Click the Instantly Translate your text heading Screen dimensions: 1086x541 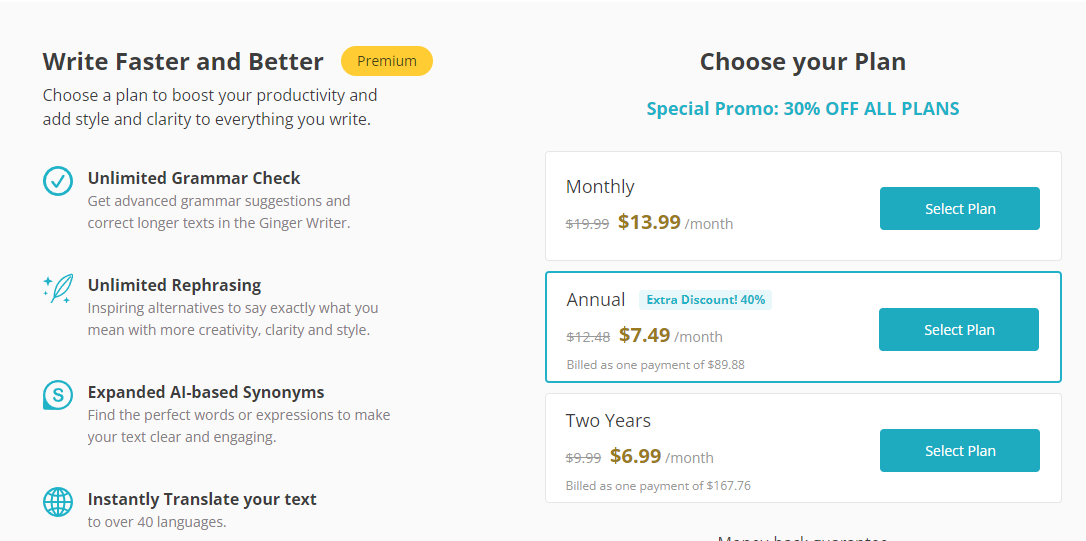[202, 499]
